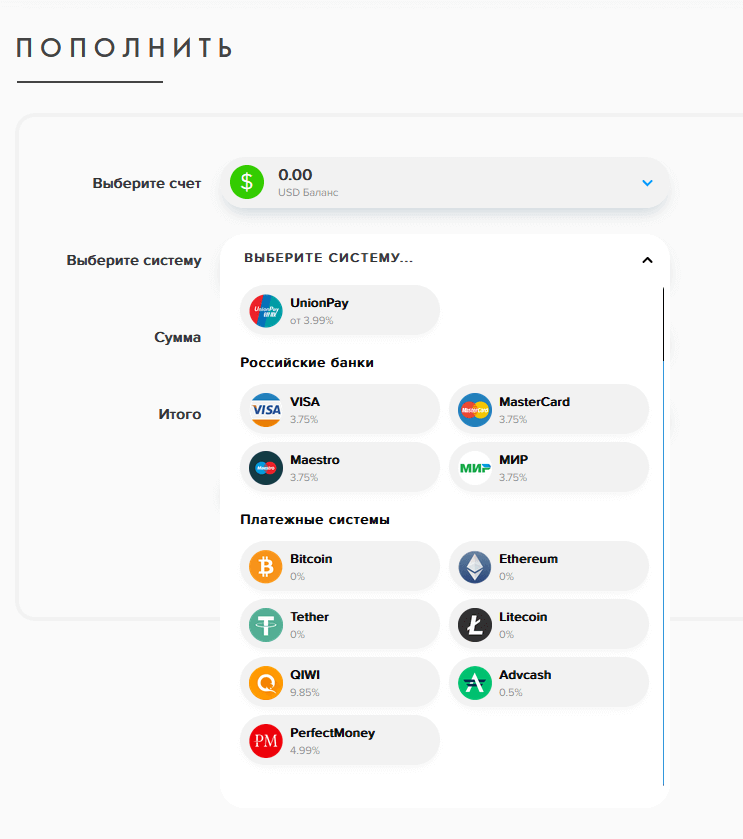
Task: Click the UnionPay logo icon
Action: tap(266, 310)
